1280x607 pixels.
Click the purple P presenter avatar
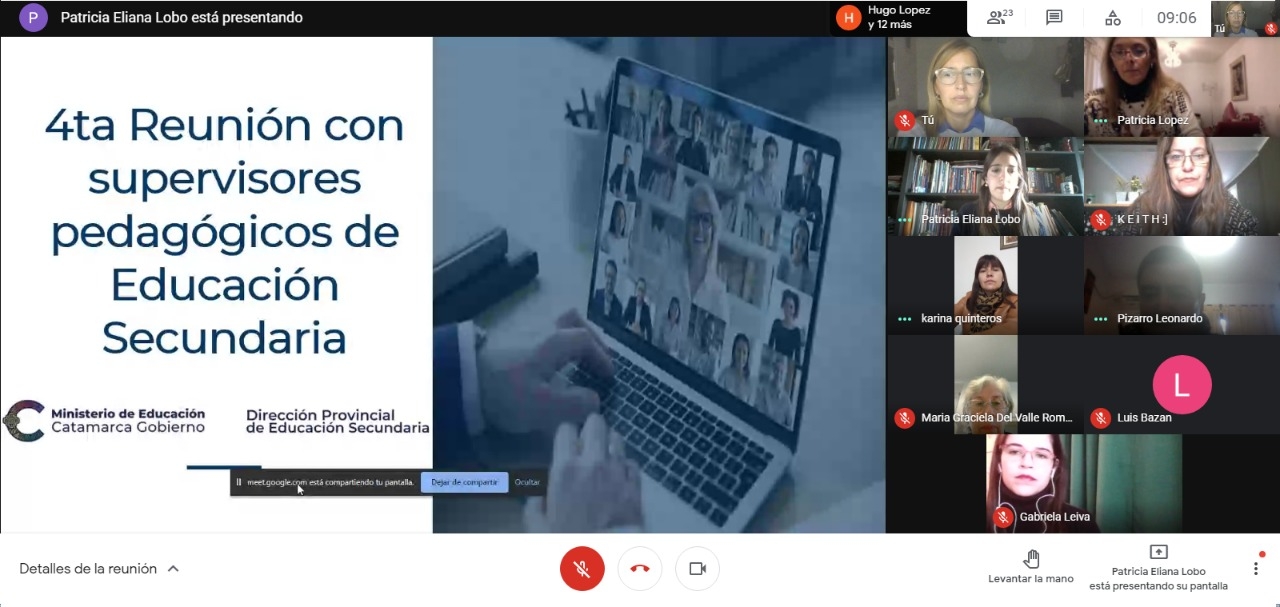coord(33,17)
